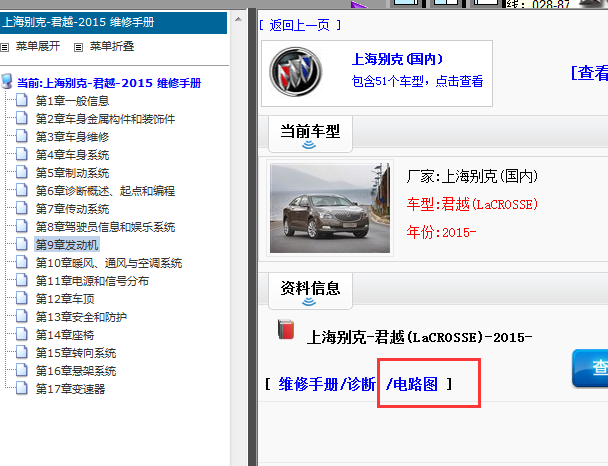Select the highlighted 第9章发动机 chapter

pos(67,245)
